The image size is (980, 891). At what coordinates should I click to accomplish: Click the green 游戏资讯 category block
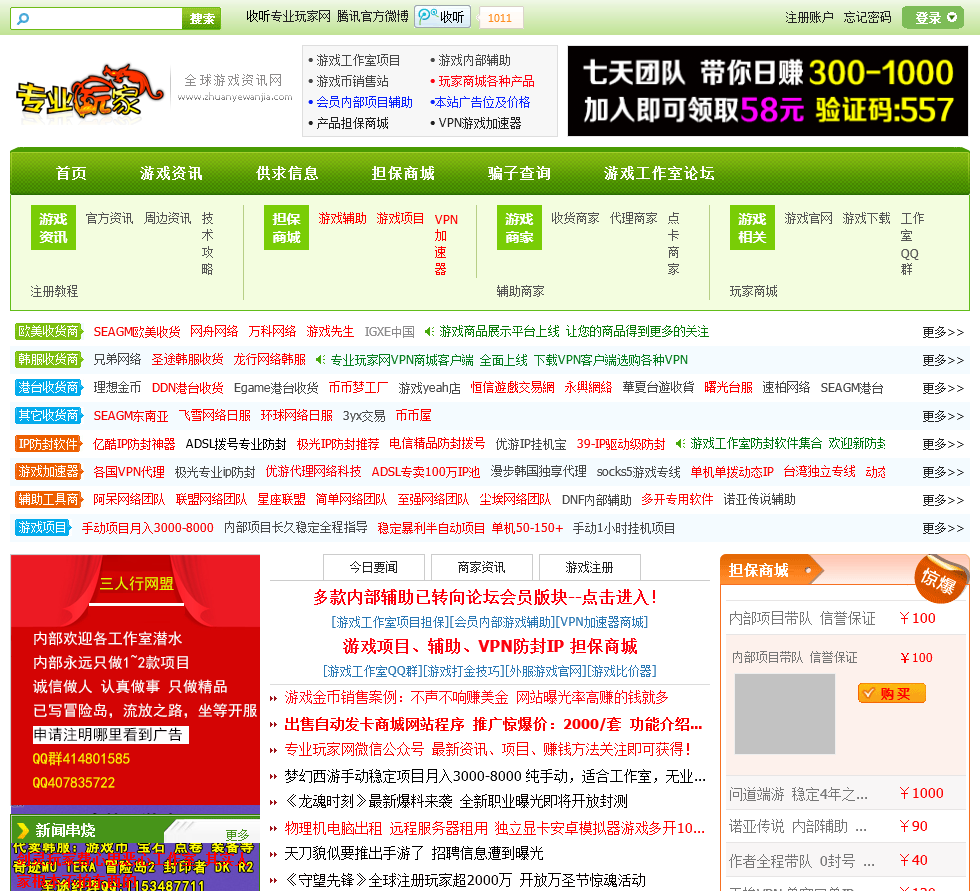pyautogui.click(x=53, y=227)
